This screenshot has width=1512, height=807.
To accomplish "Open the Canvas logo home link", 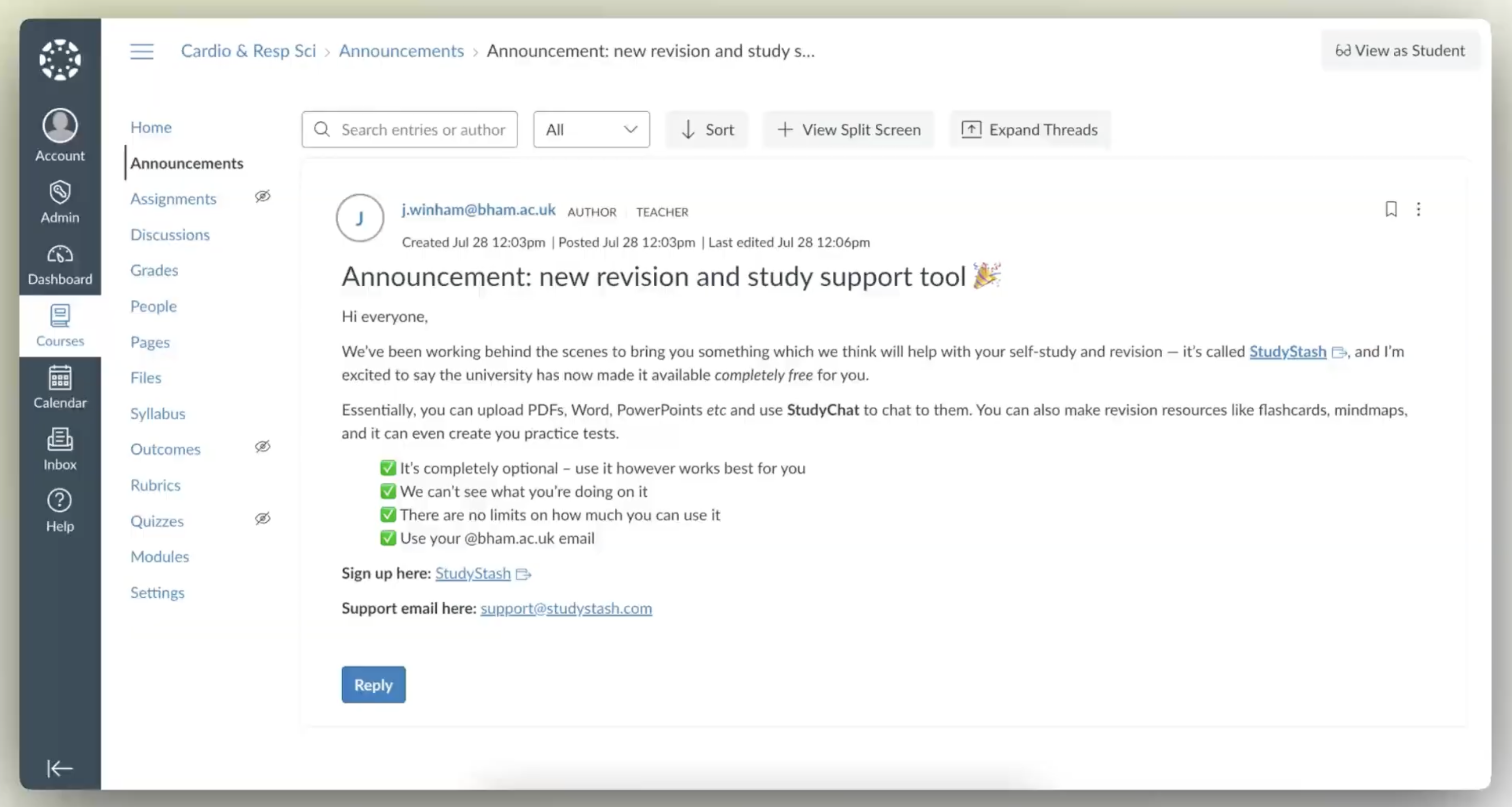I will point(60,60).
